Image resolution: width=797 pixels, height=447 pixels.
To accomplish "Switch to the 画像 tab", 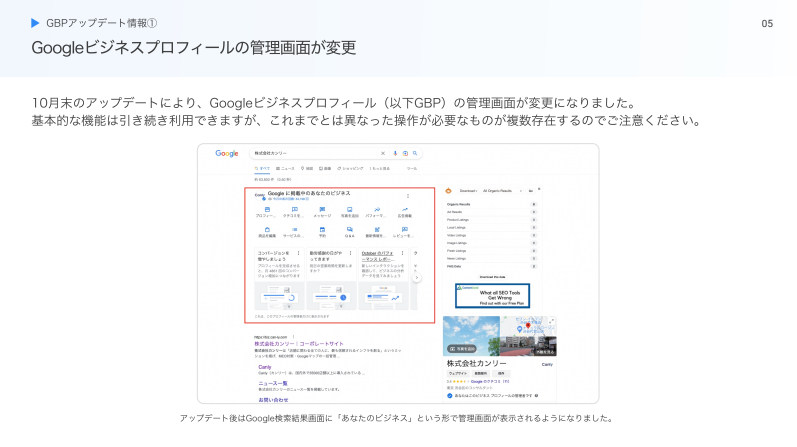I will click(325, 168).
